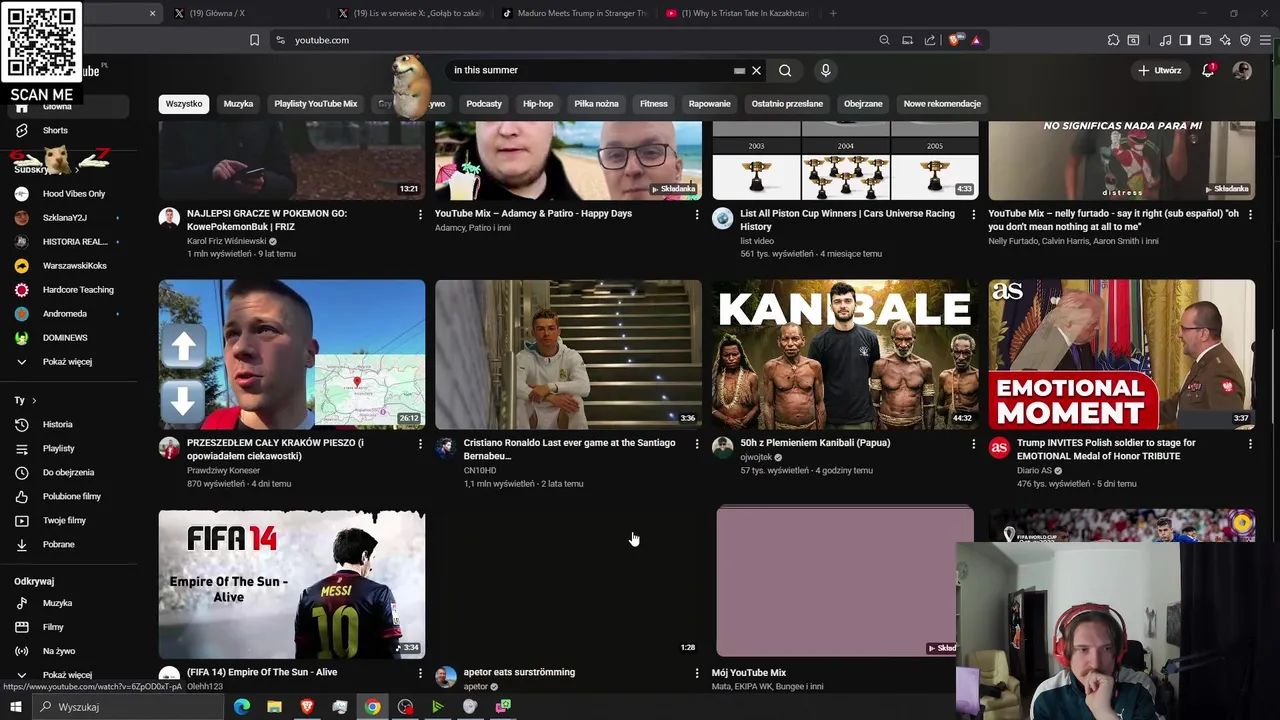Open browser extensions puzzle icon
Viewport: 1280px width, 720px height.
(1113, 40)
